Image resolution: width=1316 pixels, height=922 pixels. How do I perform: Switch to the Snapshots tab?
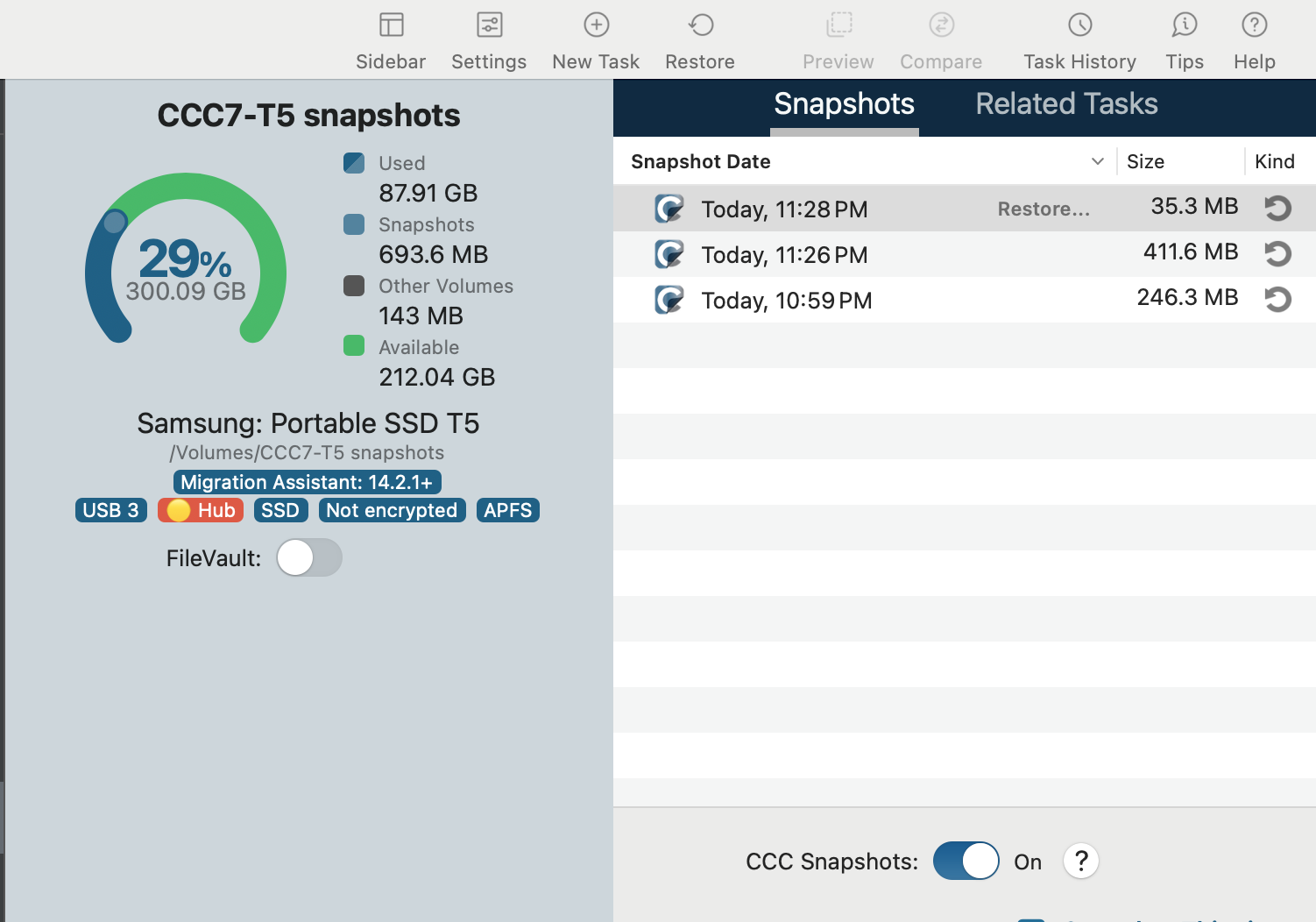click(x=845, y=104)
